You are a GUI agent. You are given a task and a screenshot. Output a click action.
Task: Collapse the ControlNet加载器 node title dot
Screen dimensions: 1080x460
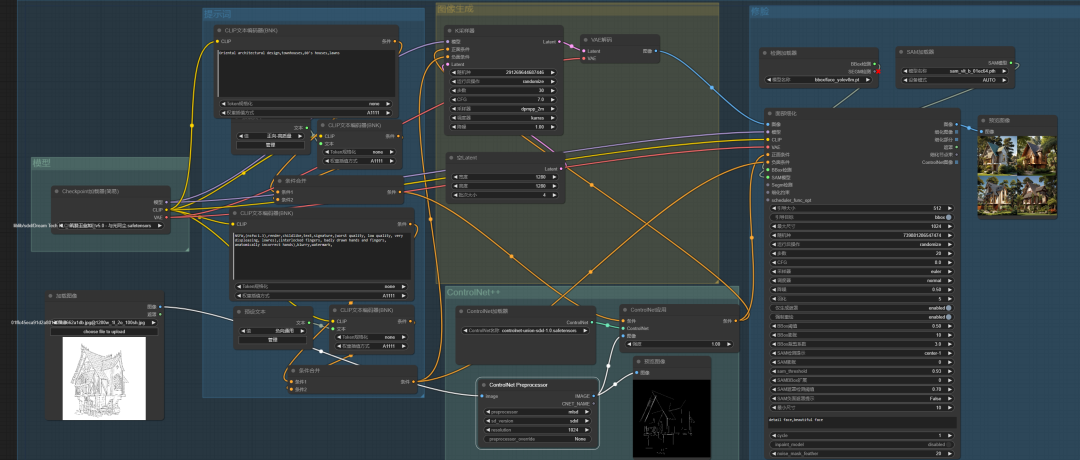pyautogui.click(x=461, y=311)
